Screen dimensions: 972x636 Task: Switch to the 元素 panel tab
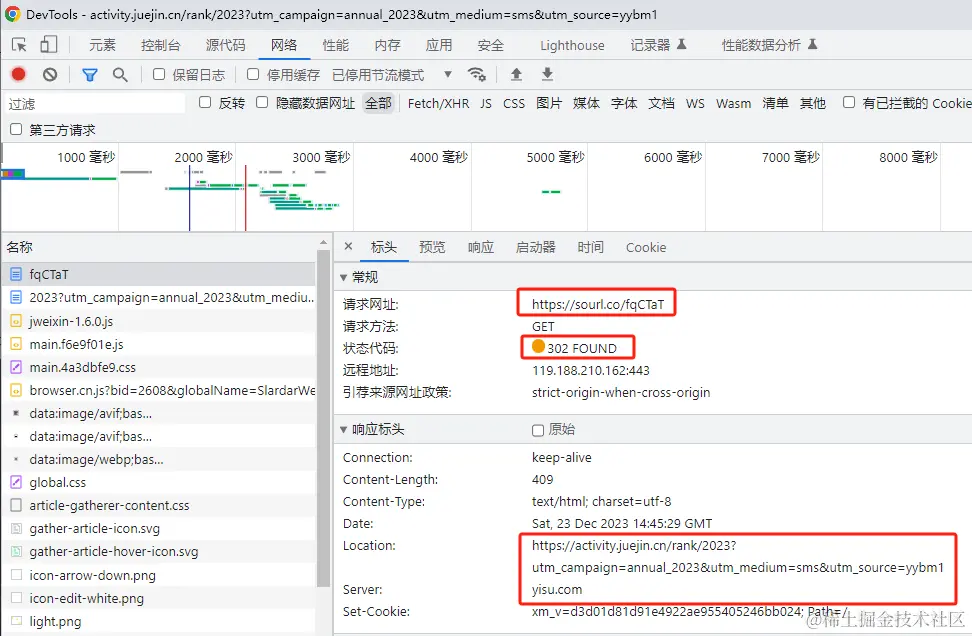102,45
